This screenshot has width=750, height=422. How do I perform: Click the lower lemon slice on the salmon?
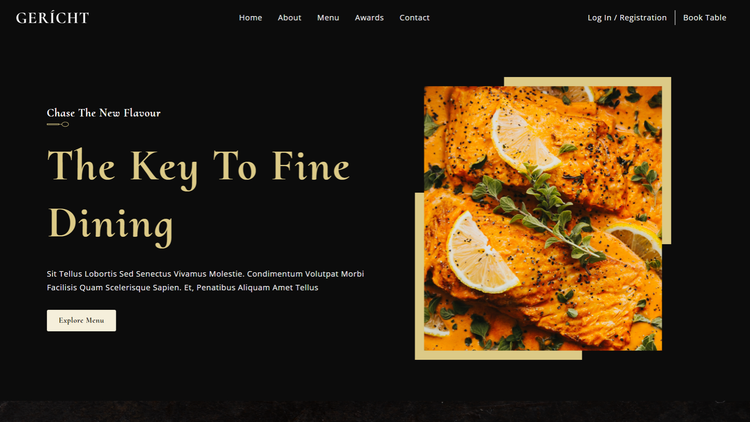tap(481, 254)
